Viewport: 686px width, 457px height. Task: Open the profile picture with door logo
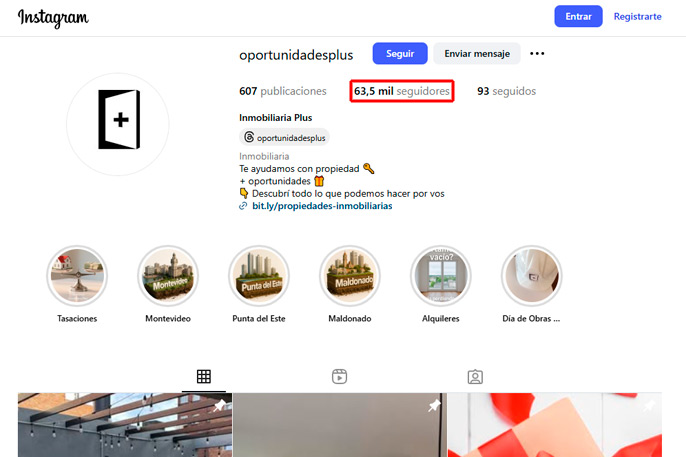118,124
